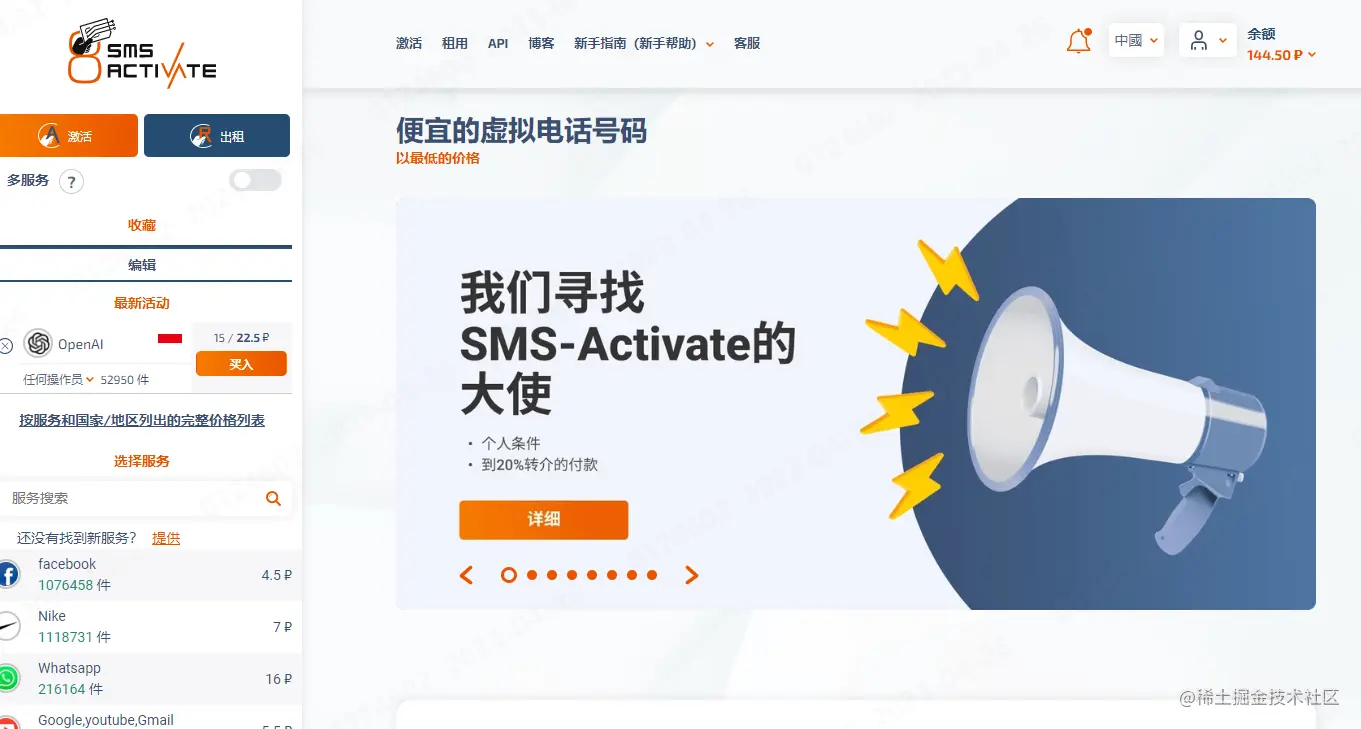Open the notification bell icon
Image resolution: width=1361 pixels, height=729 pixels.
tap(1078, 41)
